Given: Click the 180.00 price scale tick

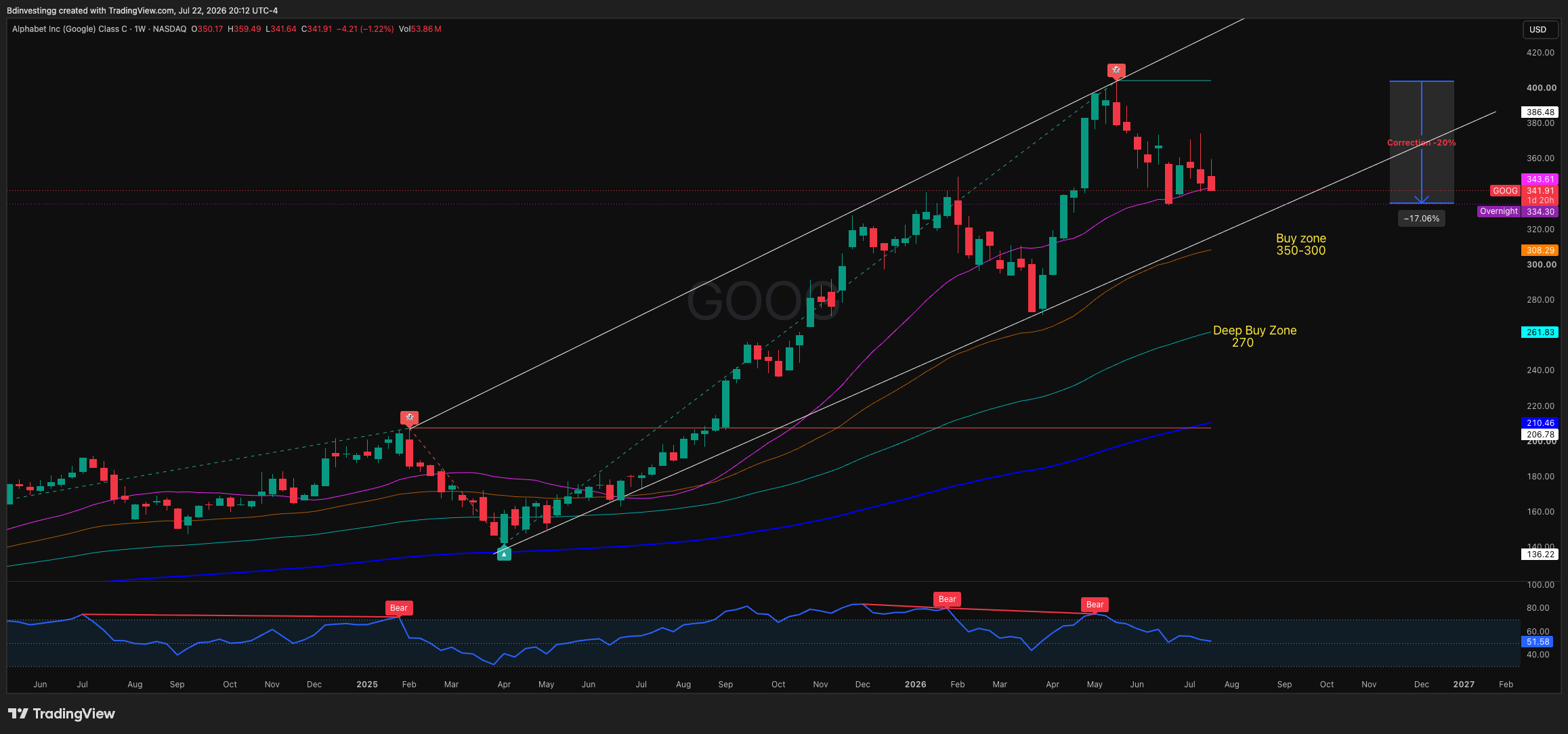Looking at the screenshot, I should (x=1540, y=477).
